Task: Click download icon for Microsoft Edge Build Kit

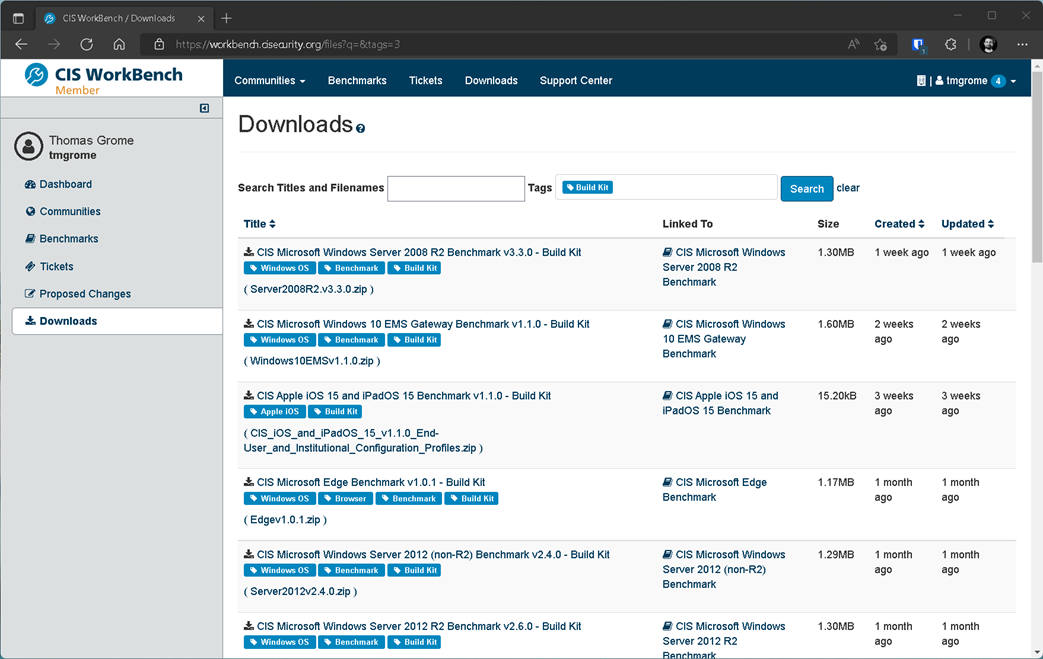Action: [x=249, y=482]
